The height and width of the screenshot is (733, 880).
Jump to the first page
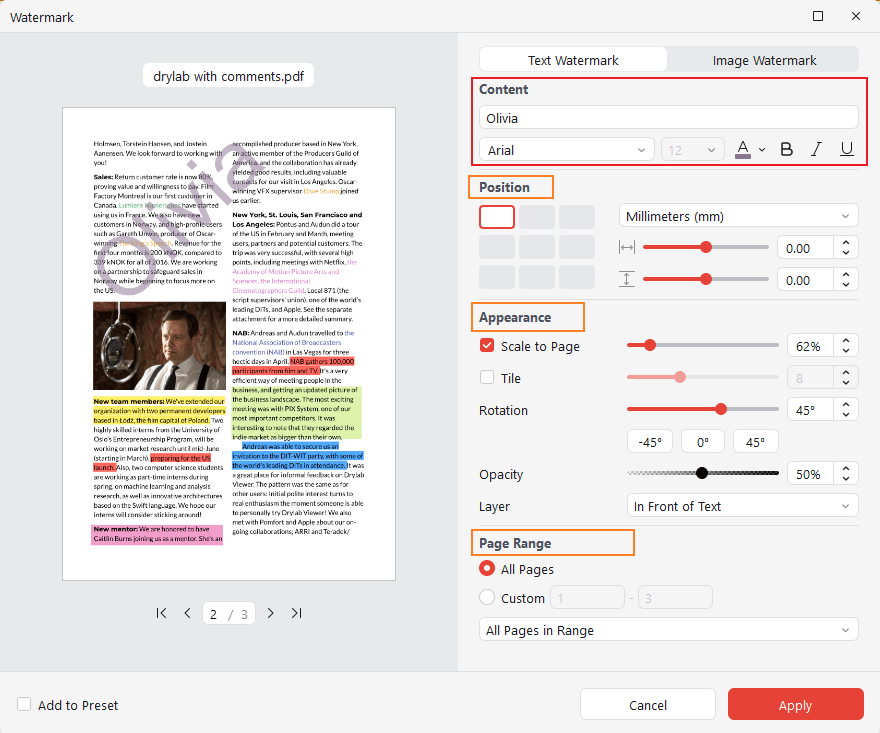161,613
